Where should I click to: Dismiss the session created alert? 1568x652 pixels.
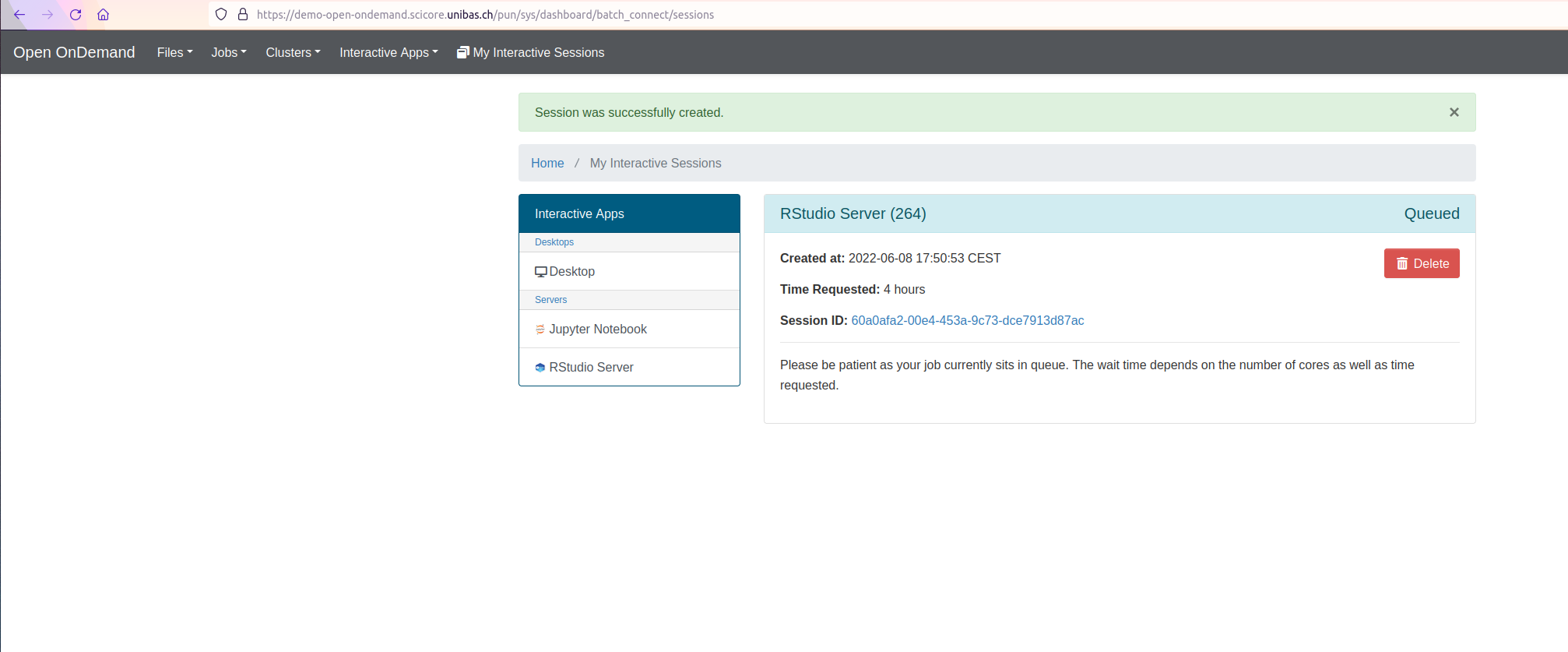click(1454, 112)
